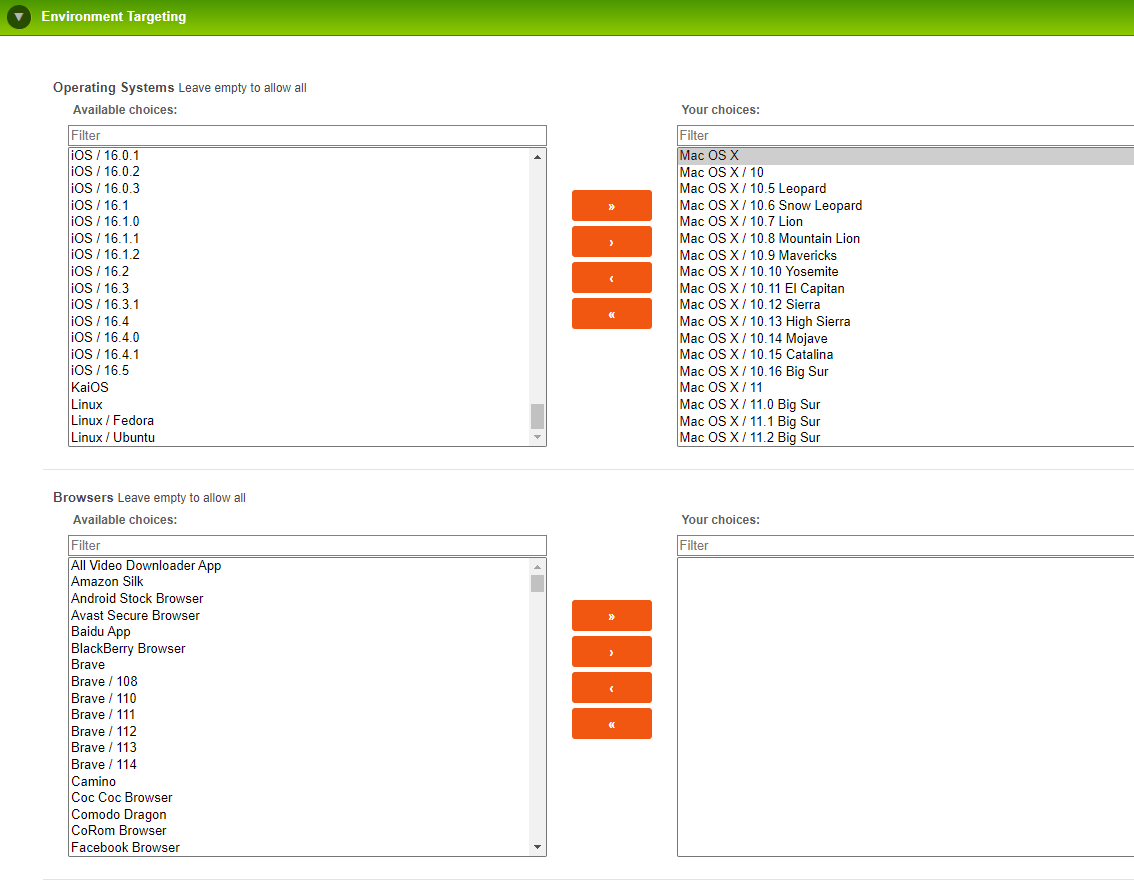Select 'iOS / 16.3.1' option

click(299, 304)
